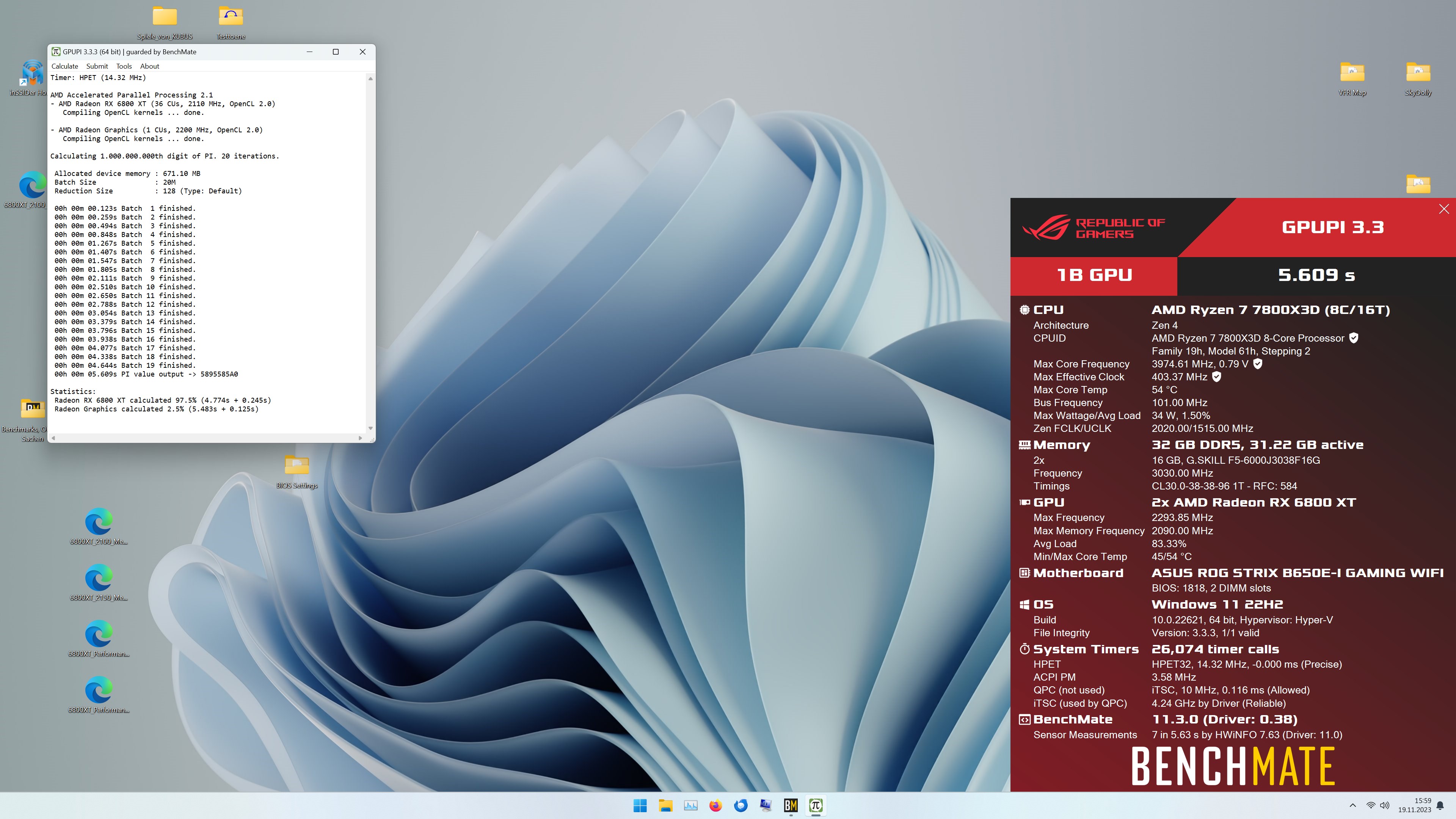Click the ASUS ROG STRIX B650E-I motherboard name
The image size is (1456, 819).
(x=1297, y=573)
